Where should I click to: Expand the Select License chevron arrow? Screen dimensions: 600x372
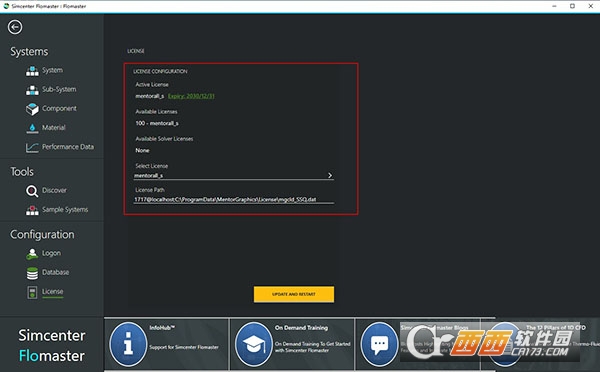point(330,175)
